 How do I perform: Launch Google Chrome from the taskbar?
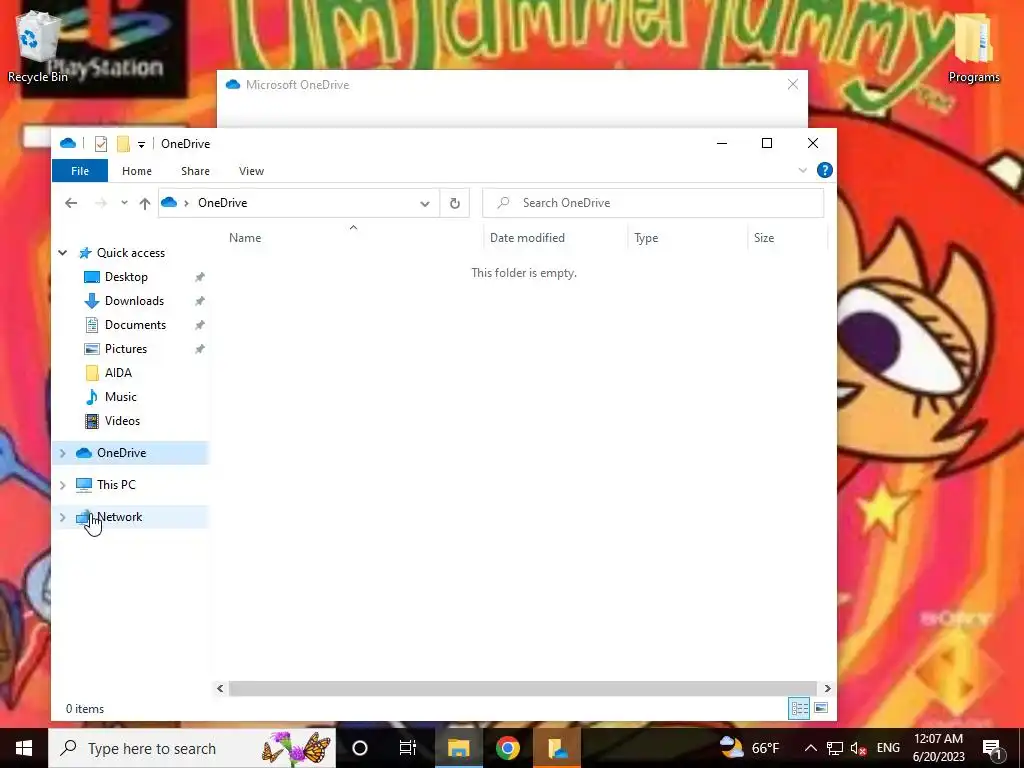coord(507,748)
